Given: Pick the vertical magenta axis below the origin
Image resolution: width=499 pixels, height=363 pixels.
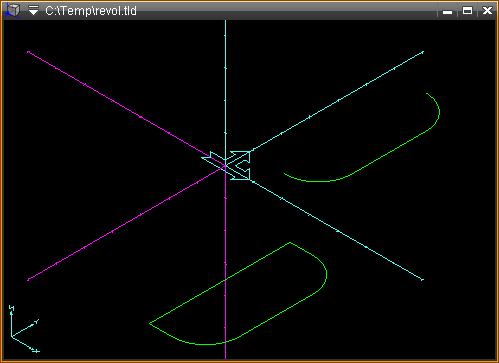Looking at the screenshot, I should tap(226, 263).
